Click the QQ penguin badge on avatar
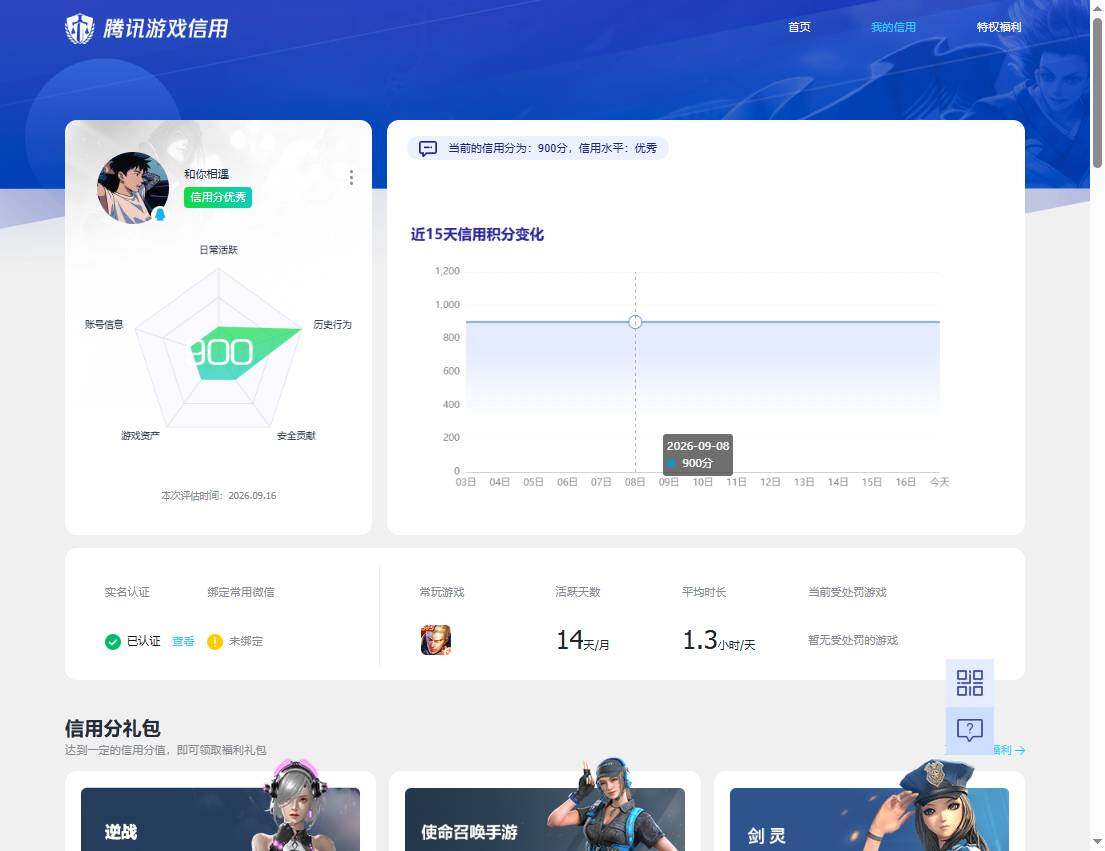The height and width of the screenshot is (851, 1105). (x=160, y=214)
